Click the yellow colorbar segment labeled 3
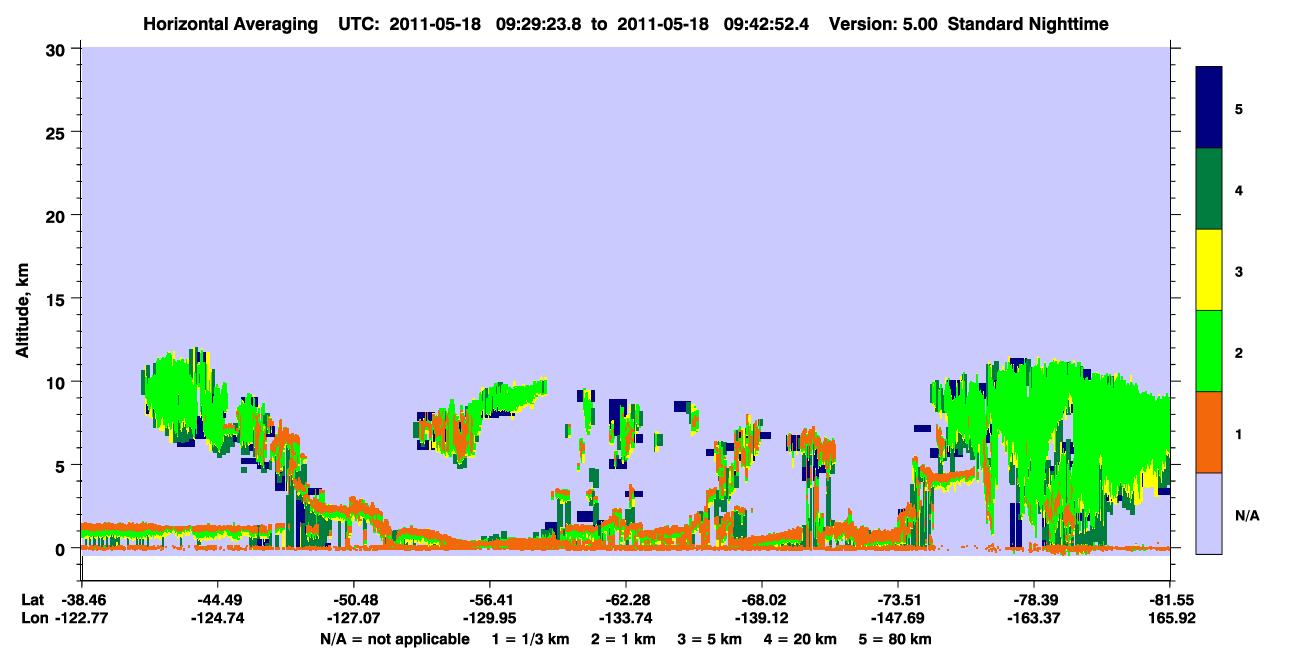1300x667 pixels. coord(1209,270)
